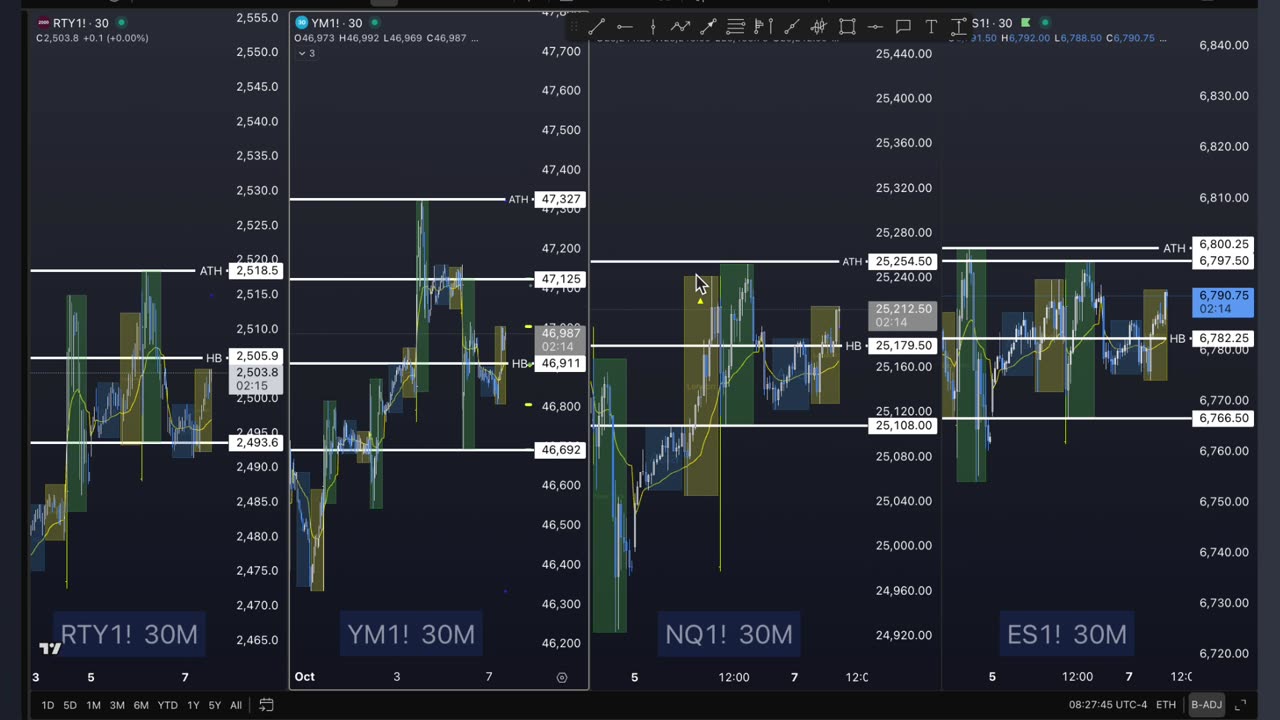Open YM1! 30 symbol title
Viewport: 1280px width, 720px height.
(x=337, y=23)
